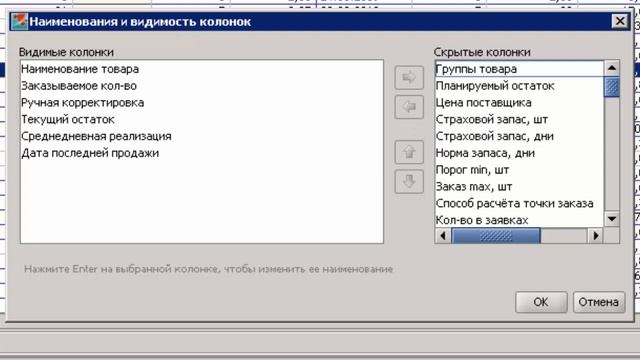Click the move-down arrow button

[409, 181]
